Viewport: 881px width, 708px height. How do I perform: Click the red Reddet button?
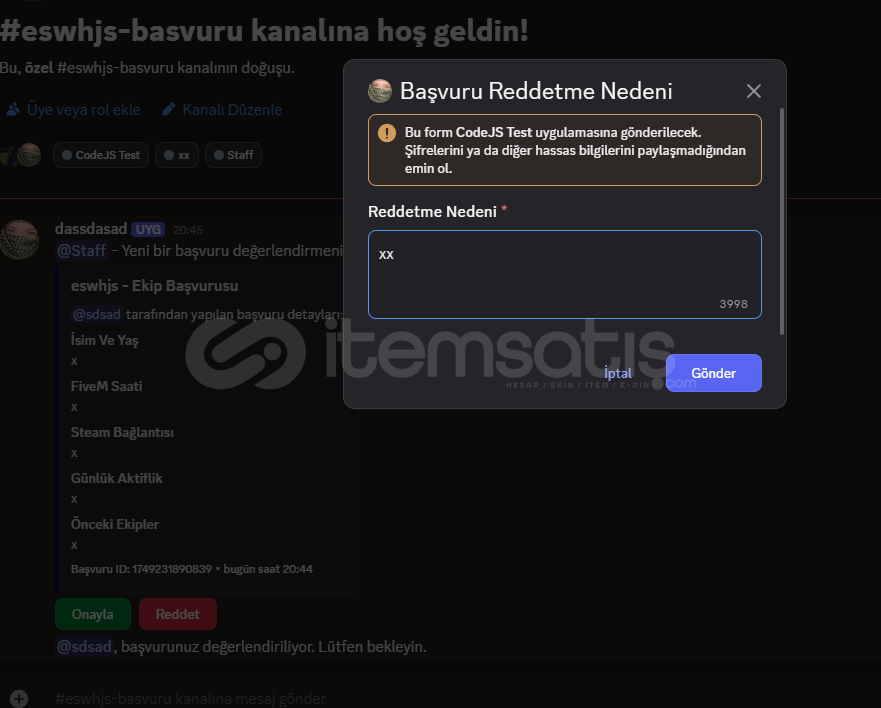tap(178, 614)
